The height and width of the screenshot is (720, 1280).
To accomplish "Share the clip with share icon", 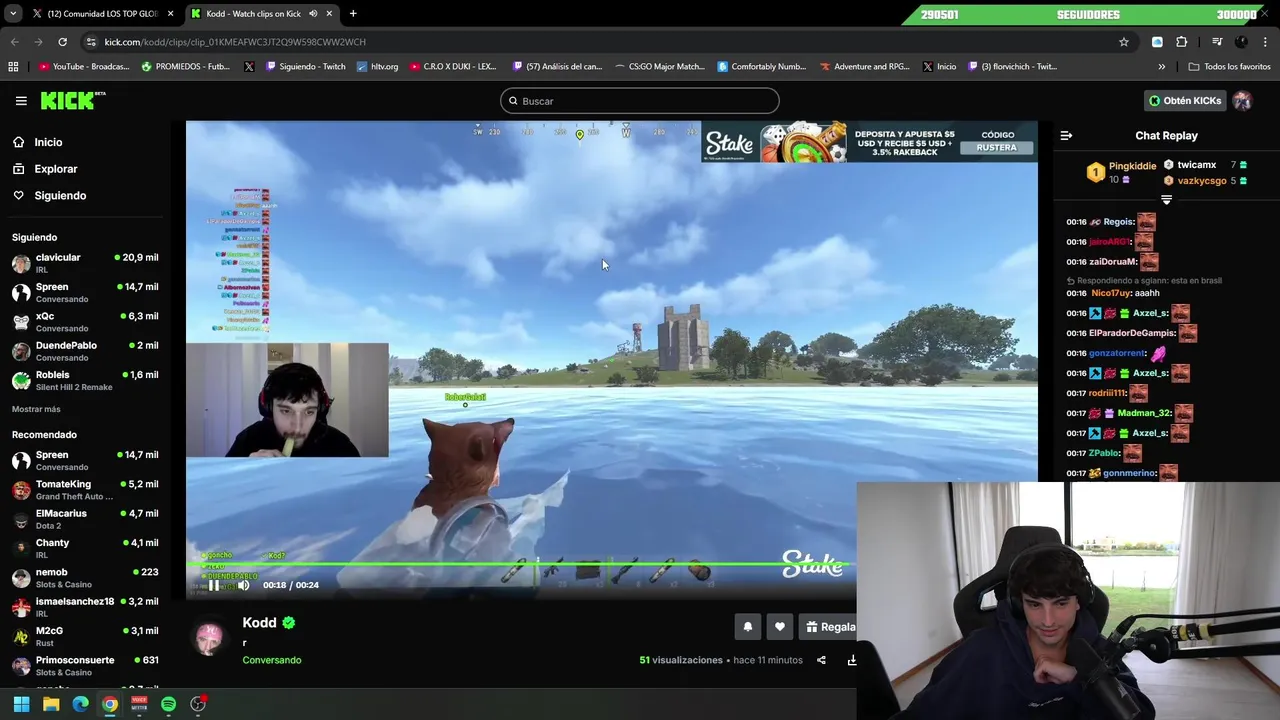I will pos(821,660).
